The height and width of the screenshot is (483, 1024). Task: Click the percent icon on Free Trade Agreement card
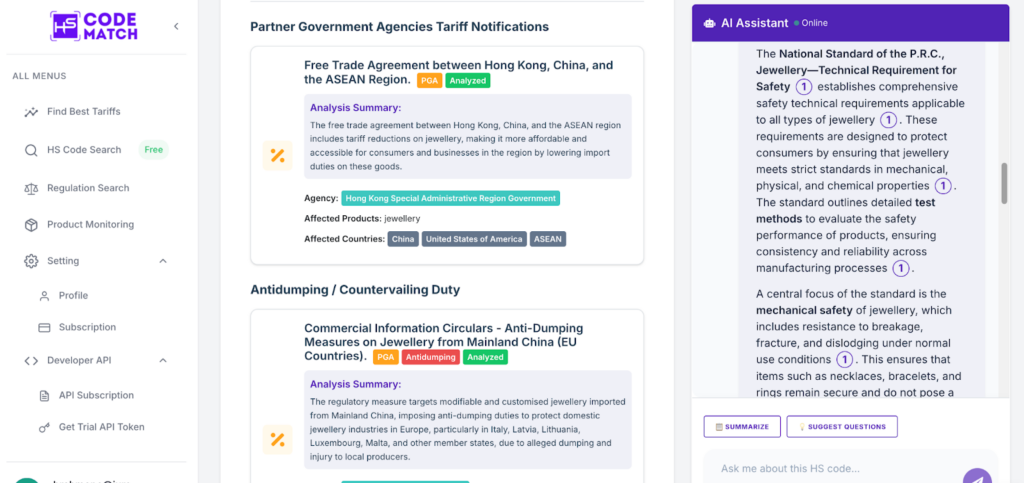(x=277, y=156)
